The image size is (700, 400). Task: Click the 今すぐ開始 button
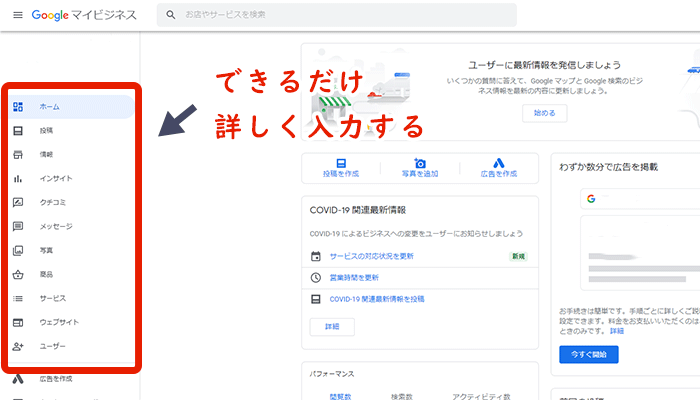point(589,354)
